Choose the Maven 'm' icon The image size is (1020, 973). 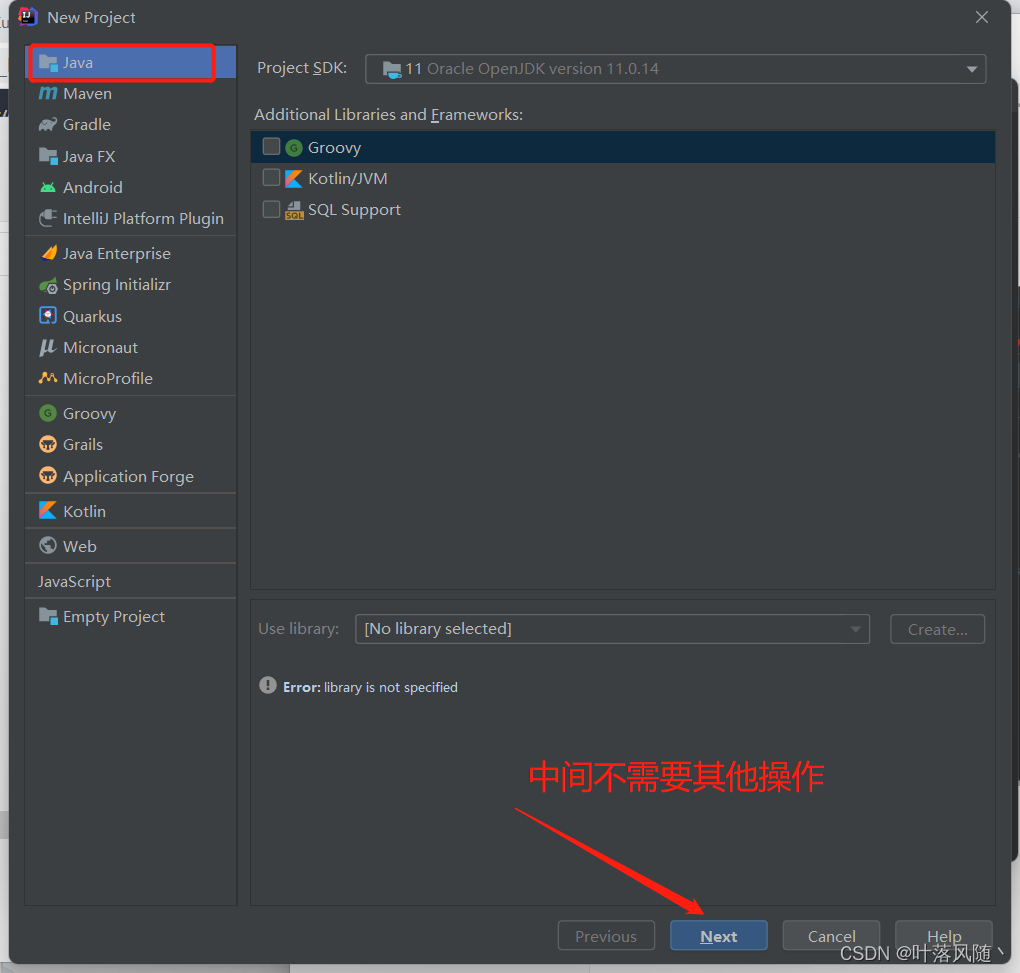(48, 94)
